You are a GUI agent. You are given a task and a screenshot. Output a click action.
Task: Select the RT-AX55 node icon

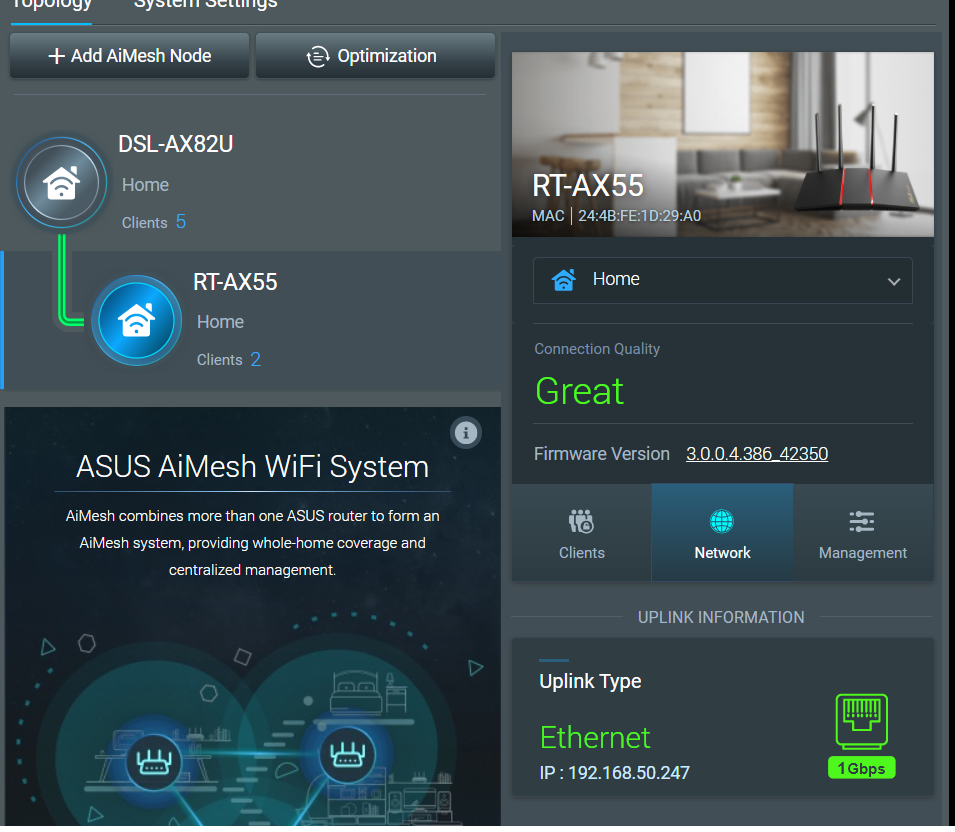[x=136, y=320]
